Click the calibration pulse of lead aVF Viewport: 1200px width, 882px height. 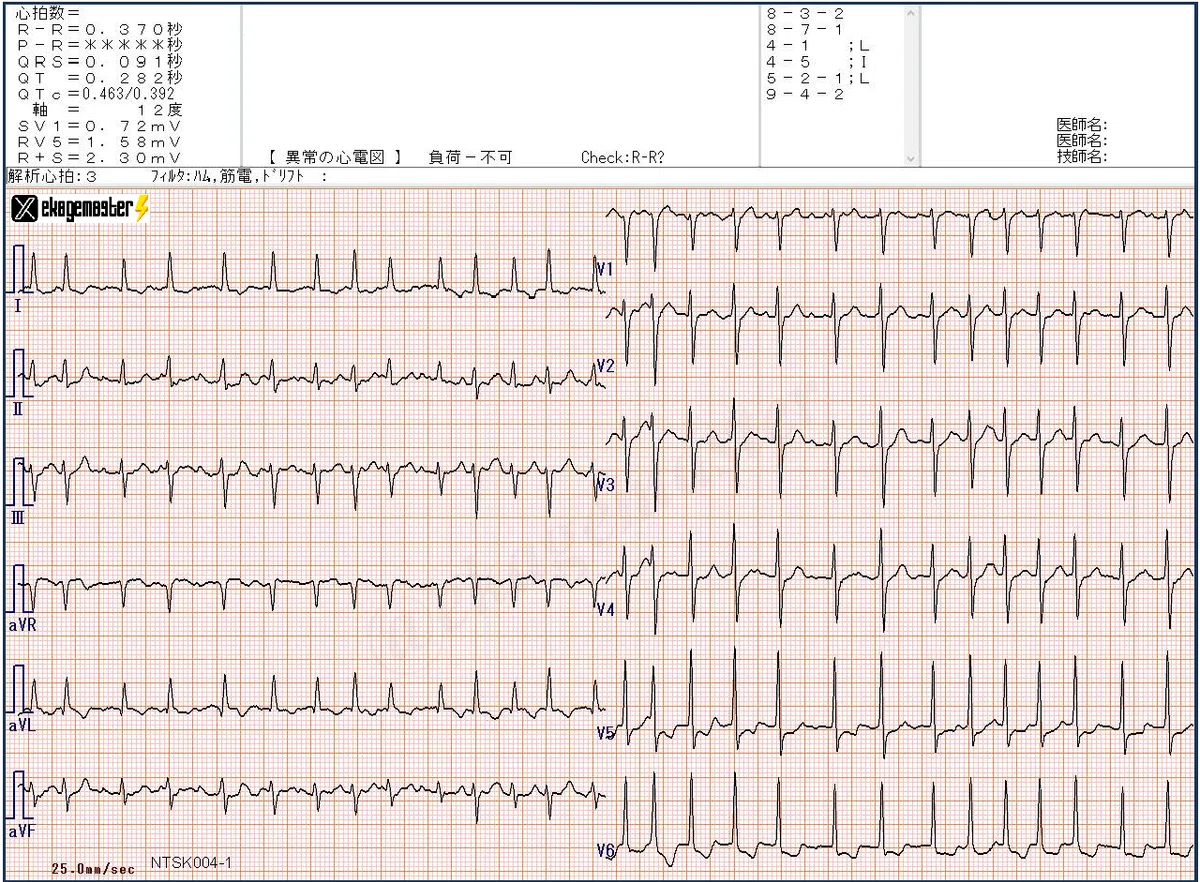21,797
